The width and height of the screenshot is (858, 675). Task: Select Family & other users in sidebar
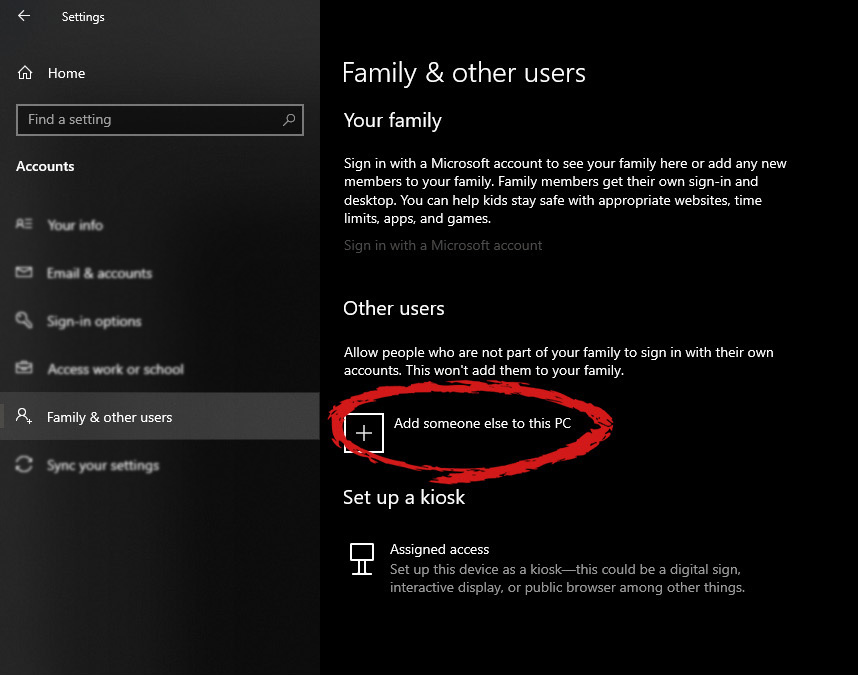(160, 416)
